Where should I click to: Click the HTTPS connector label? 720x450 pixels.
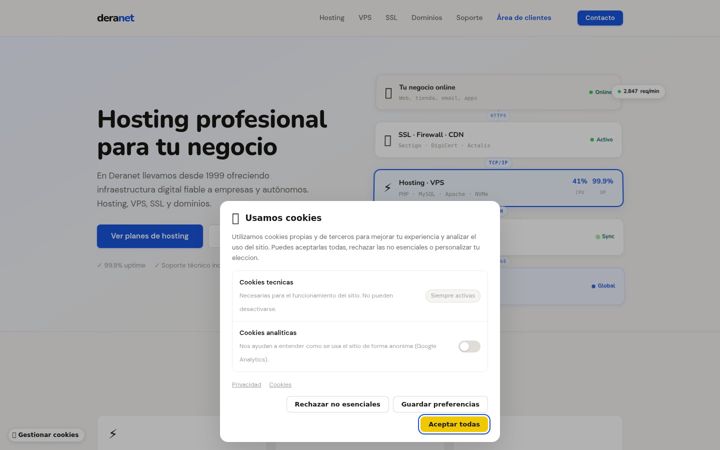click(x=498, y=116)
